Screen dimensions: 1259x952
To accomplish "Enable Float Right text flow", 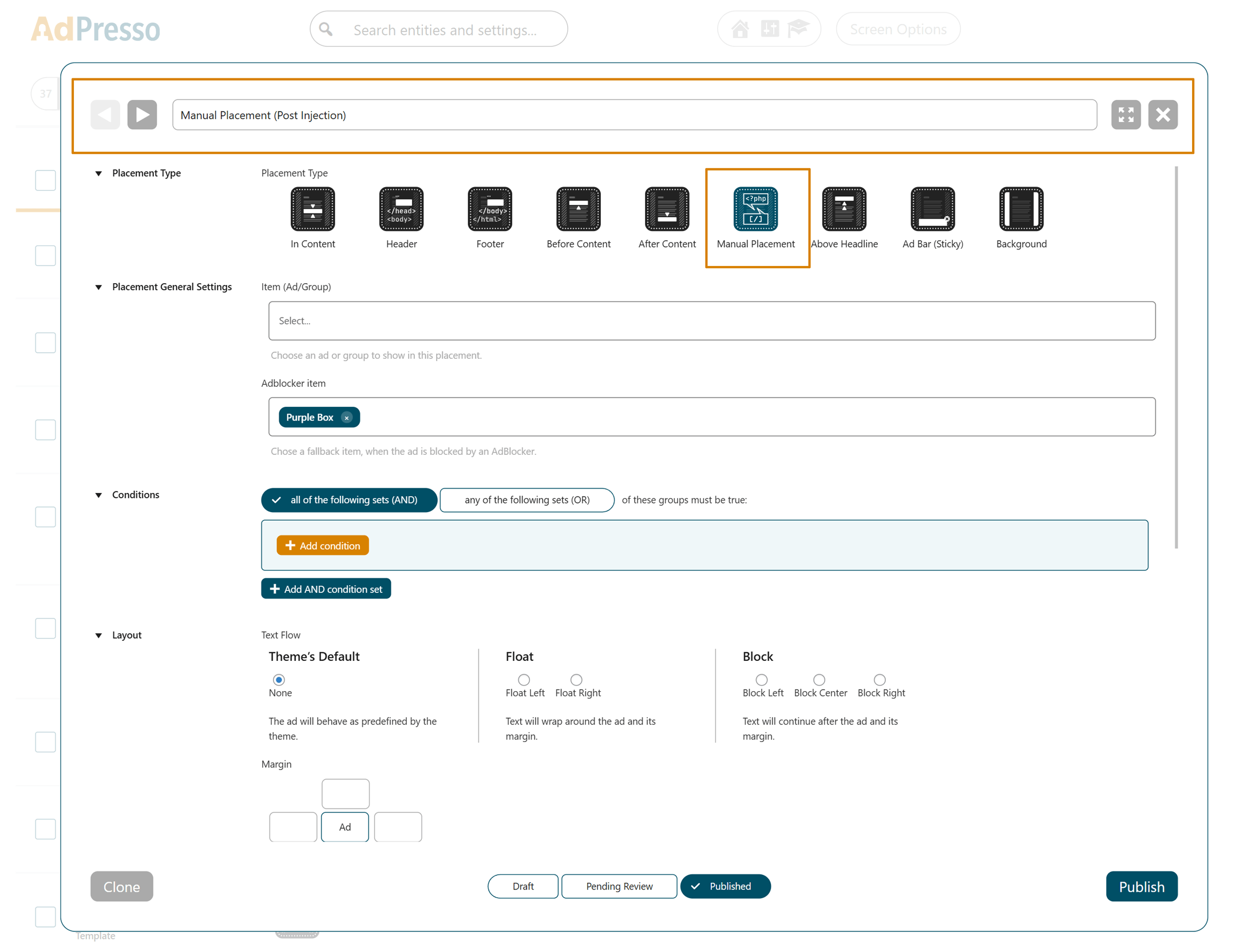I will 576,680.
